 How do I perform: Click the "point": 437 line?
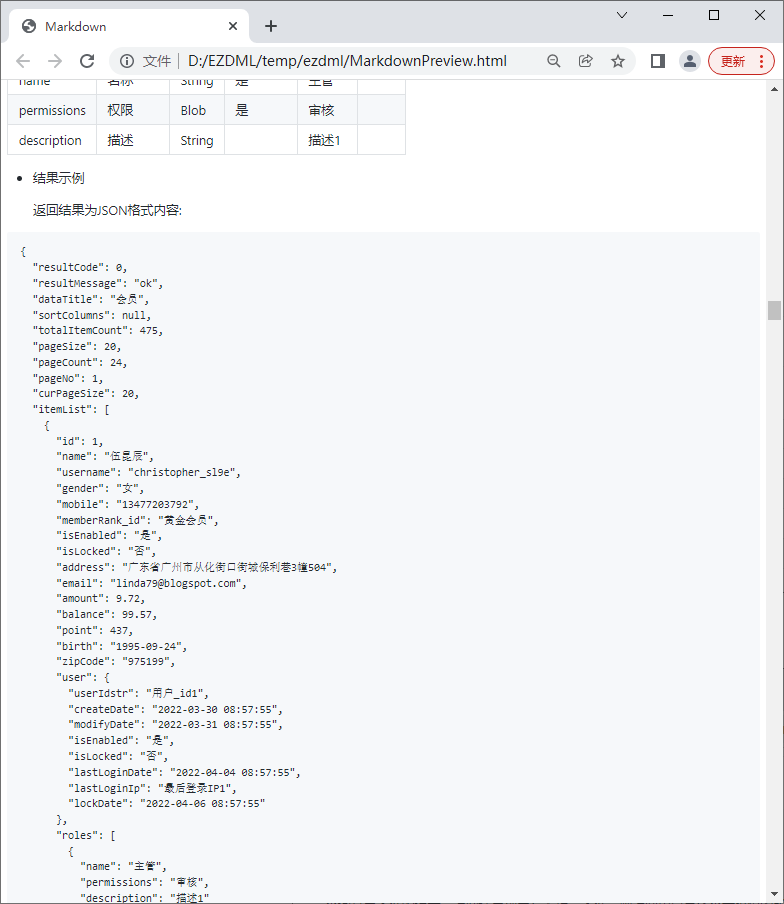coord(95,631)
